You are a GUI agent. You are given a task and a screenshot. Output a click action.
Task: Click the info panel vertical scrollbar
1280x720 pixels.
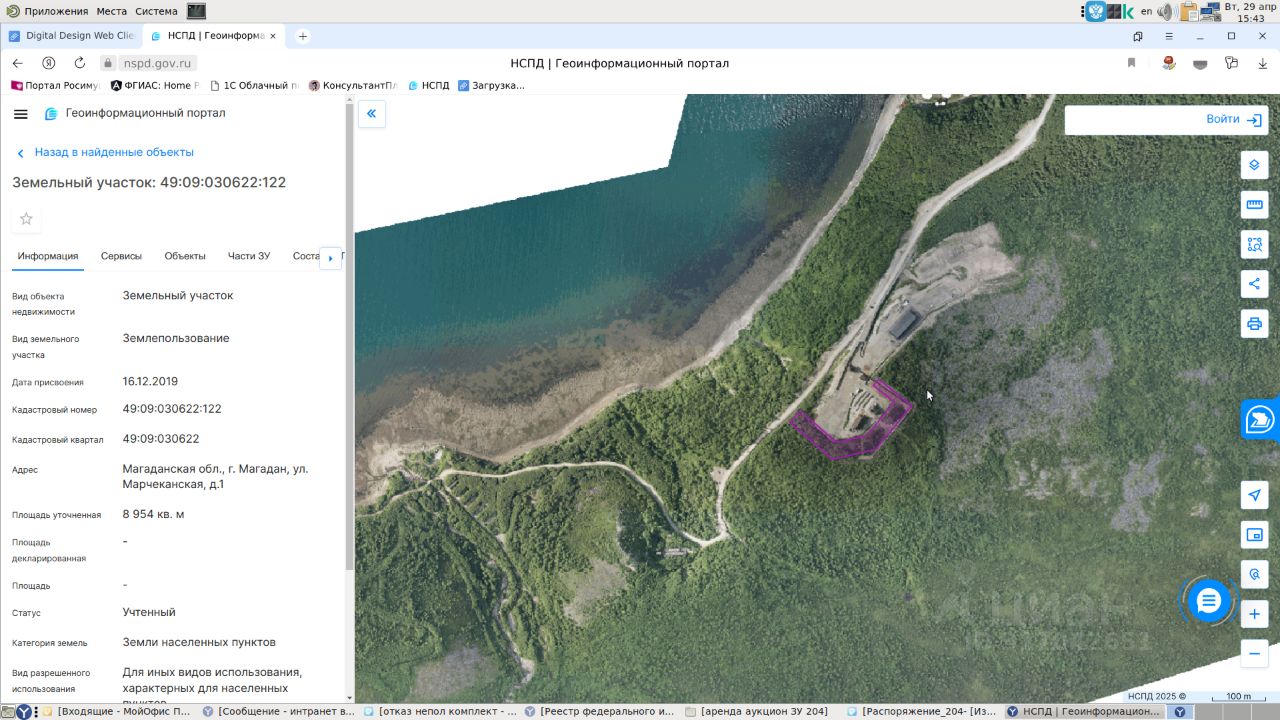(x=349, y=335)
